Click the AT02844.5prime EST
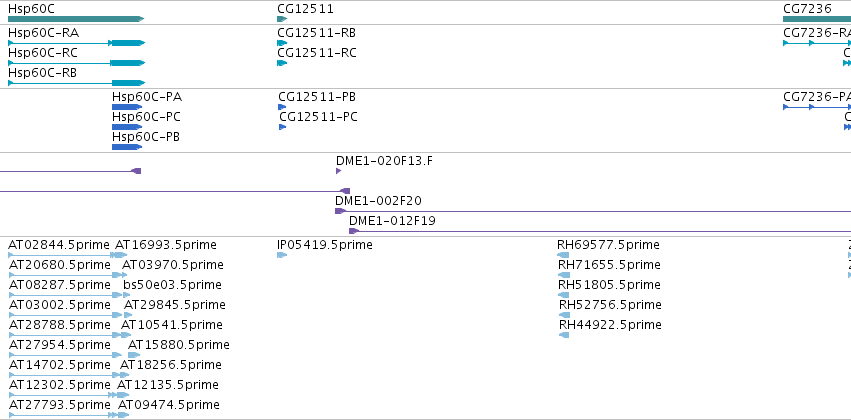 (x=62, y=255)
